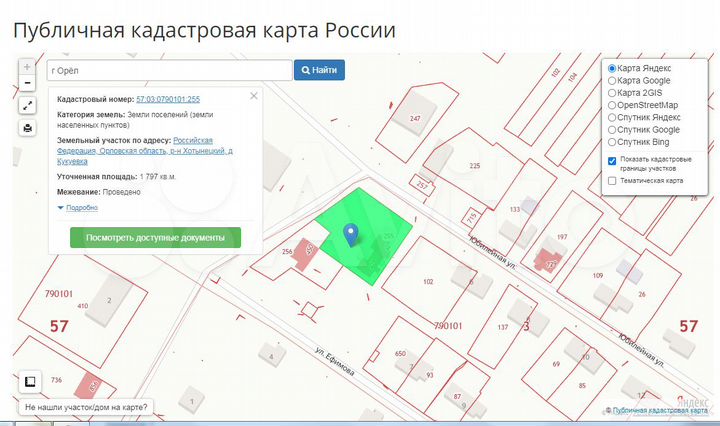Click parcel 256 label on map
720x426 pixels.
point(287,252)
